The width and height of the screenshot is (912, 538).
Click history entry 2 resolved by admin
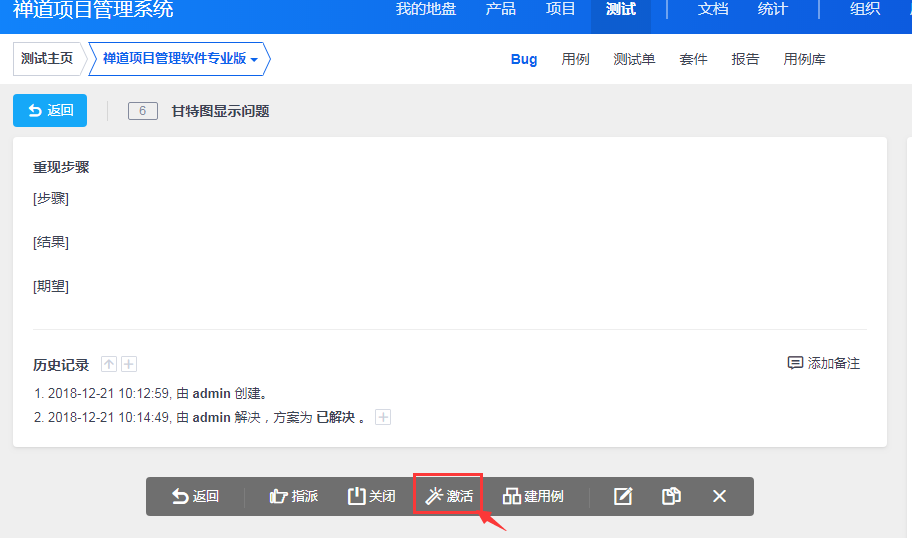(200, 418)
